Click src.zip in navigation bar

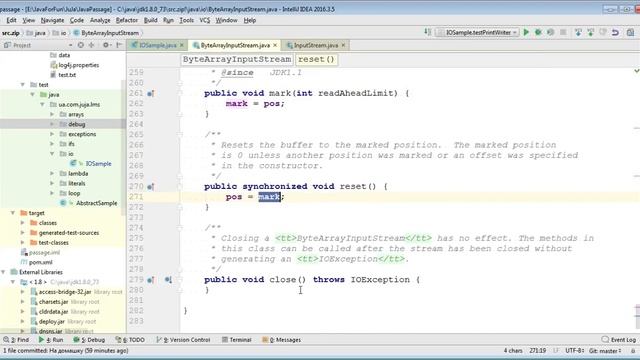tap(11, 33)
